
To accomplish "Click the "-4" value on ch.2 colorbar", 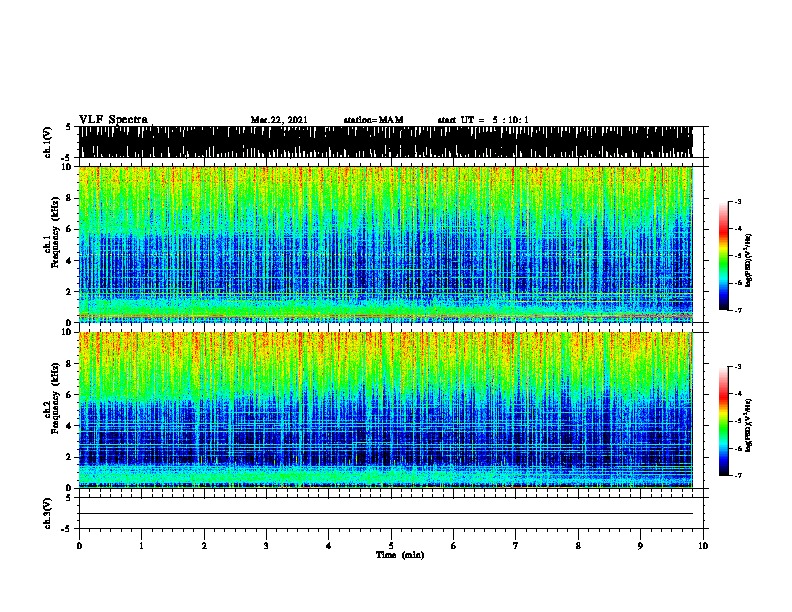I will pos(737,394).
